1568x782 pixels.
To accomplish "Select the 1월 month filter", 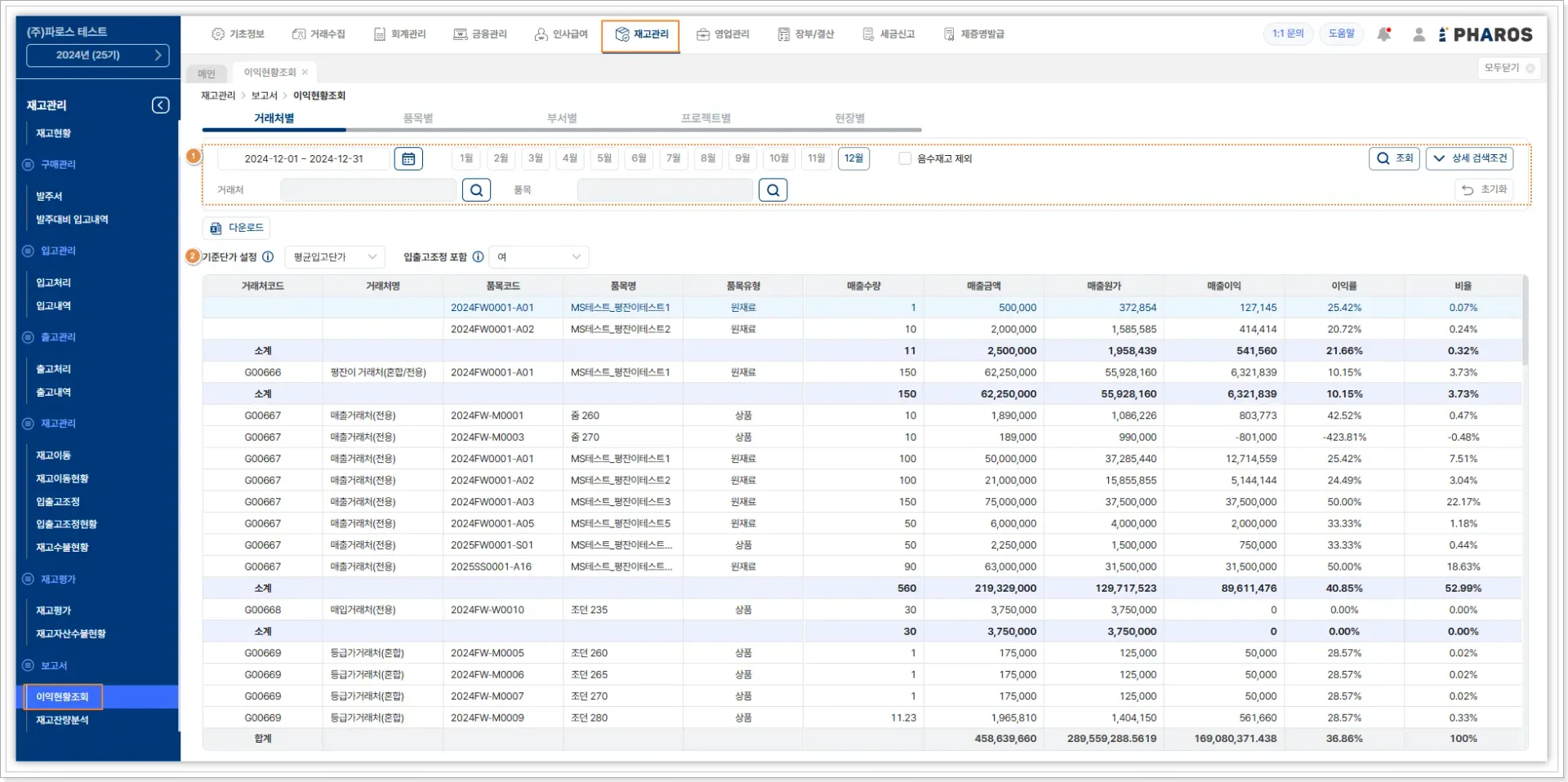I will [466, 158].
